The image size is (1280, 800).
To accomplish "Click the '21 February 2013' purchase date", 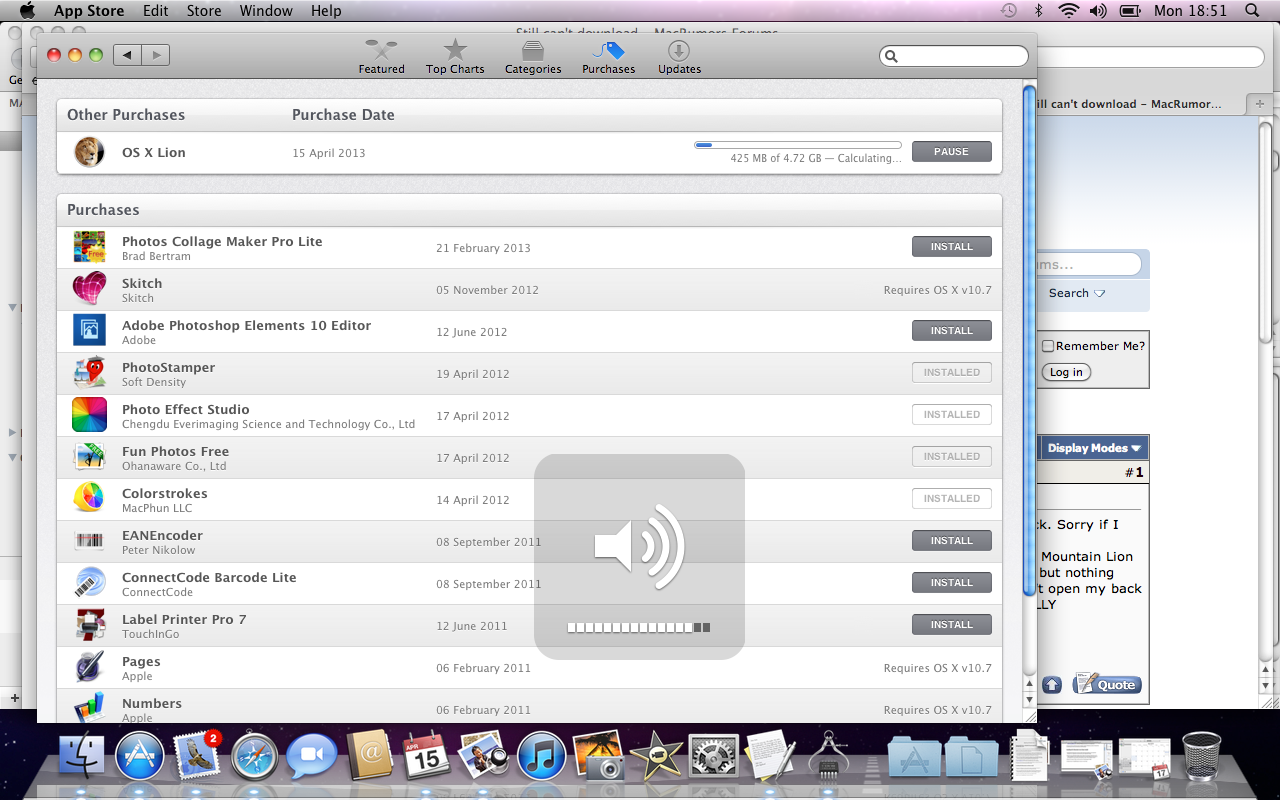I will [x=483, y=248].
